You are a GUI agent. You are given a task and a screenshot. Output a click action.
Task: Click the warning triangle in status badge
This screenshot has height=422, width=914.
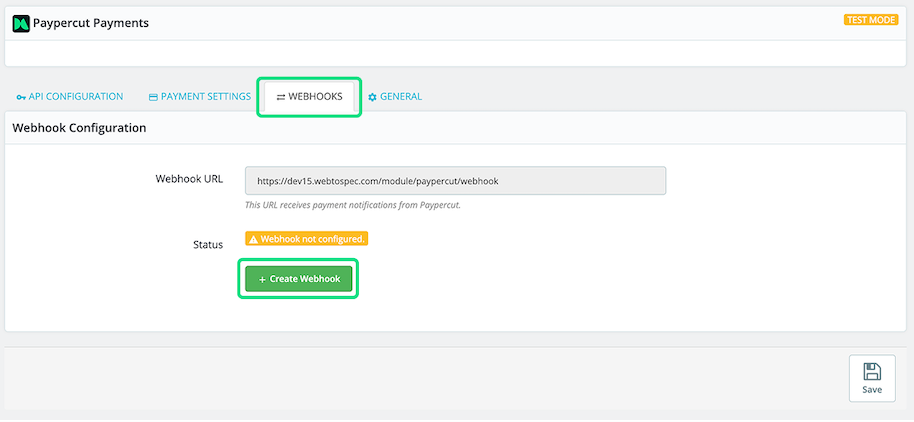coord(253,239)
